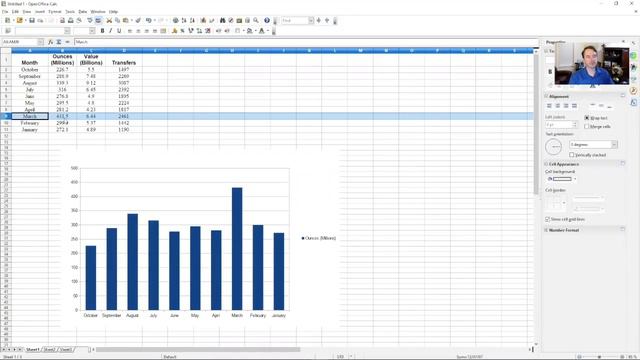Screen dimensions: 640x360
Task: Open the Font Size dropdown
Action: click(92, 31)
